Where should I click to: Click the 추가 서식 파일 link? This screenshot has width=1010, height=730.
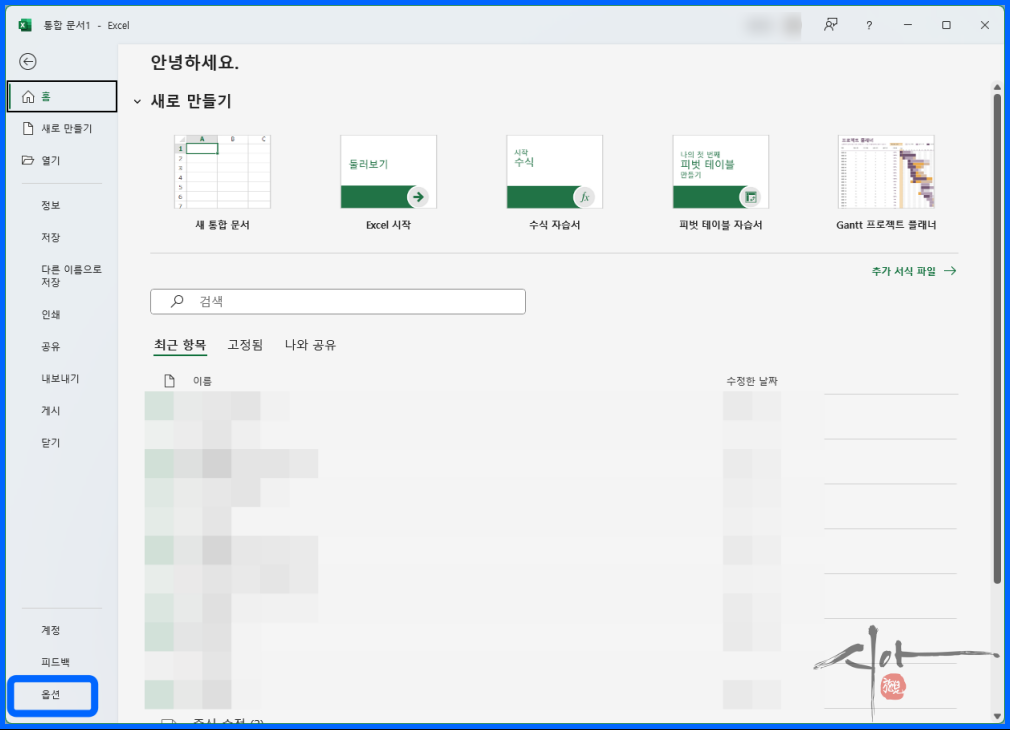coord(913,271)
